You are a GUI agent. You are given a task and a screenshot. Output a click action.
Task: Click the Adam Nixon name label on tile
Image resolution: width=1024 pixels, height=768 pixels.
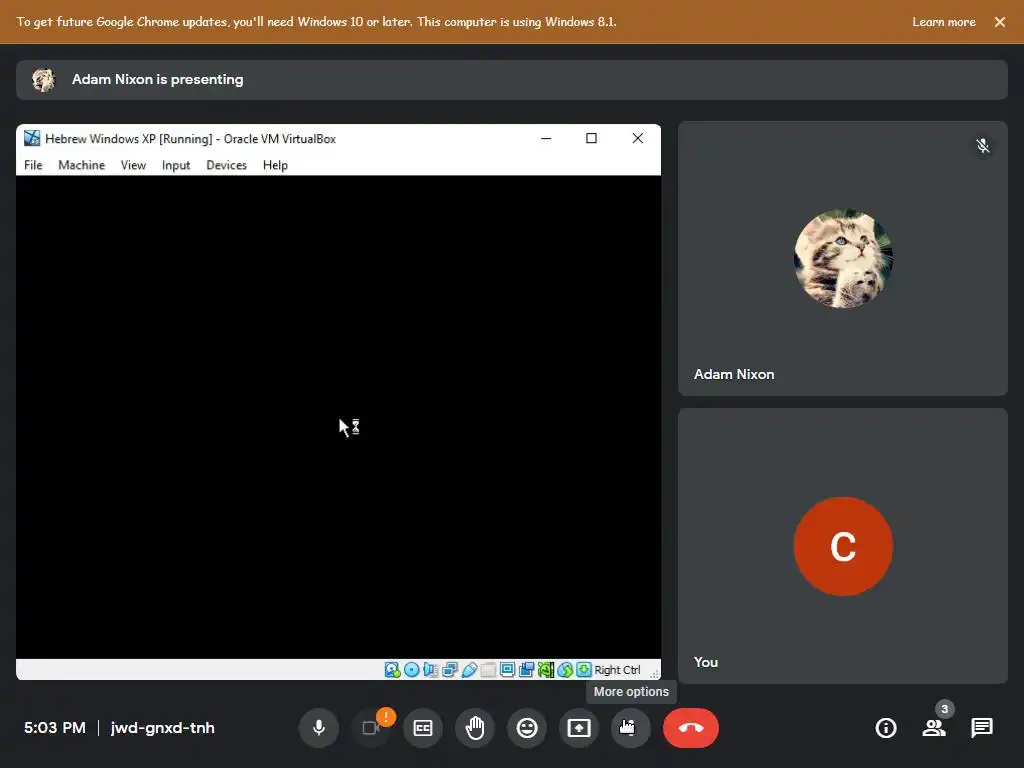click(734, 374)
